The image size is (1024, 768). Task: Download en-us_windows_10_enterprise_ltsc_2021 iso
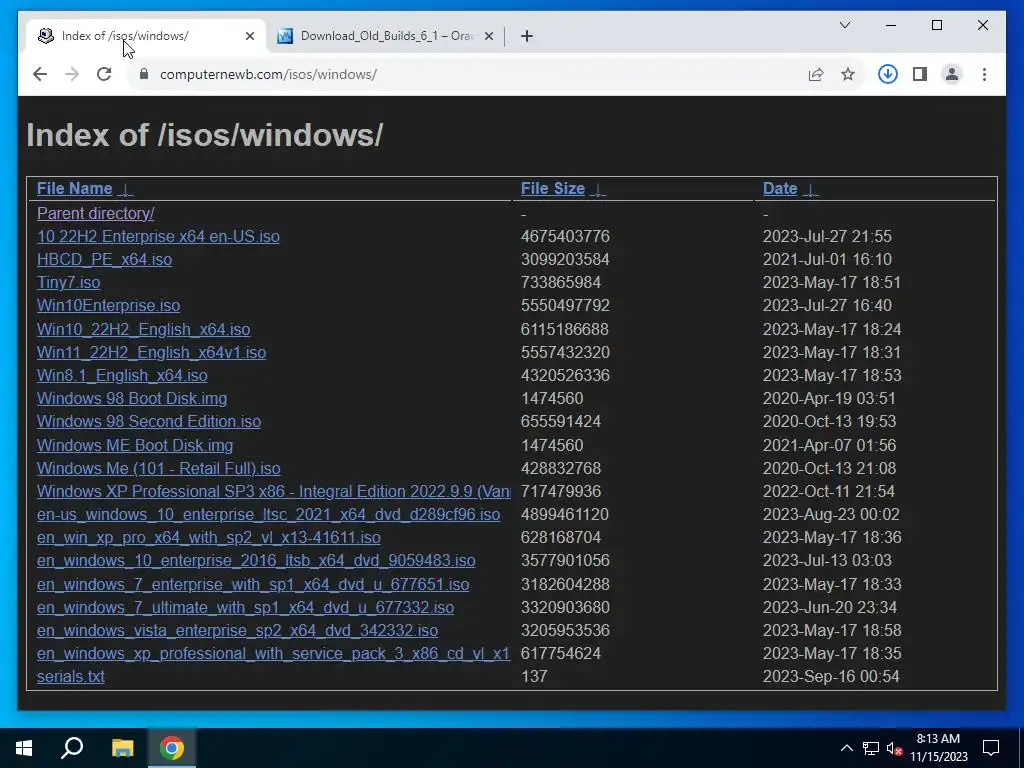[268, 515]
